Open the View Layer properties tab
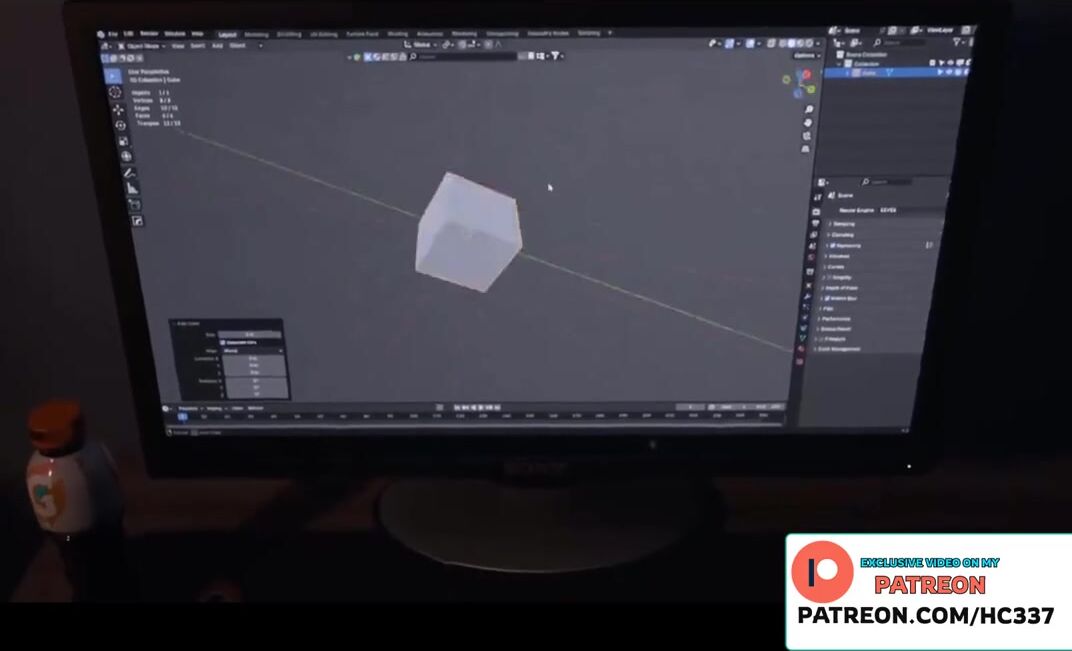This screenshot has width=1072, height=651. [814, 235]
